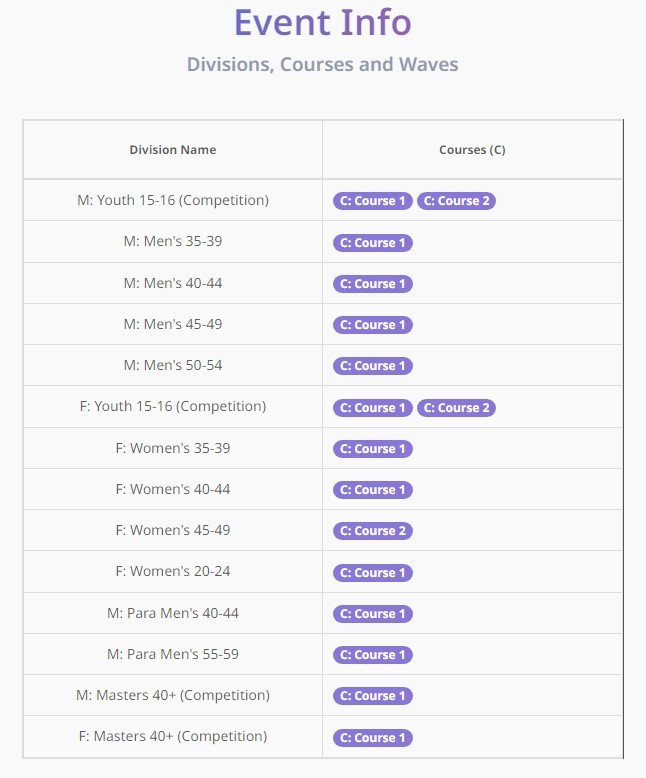Click Course 1 badge for Women's 20-24
This screenshot has height=778, width=646.
point(373,573)
